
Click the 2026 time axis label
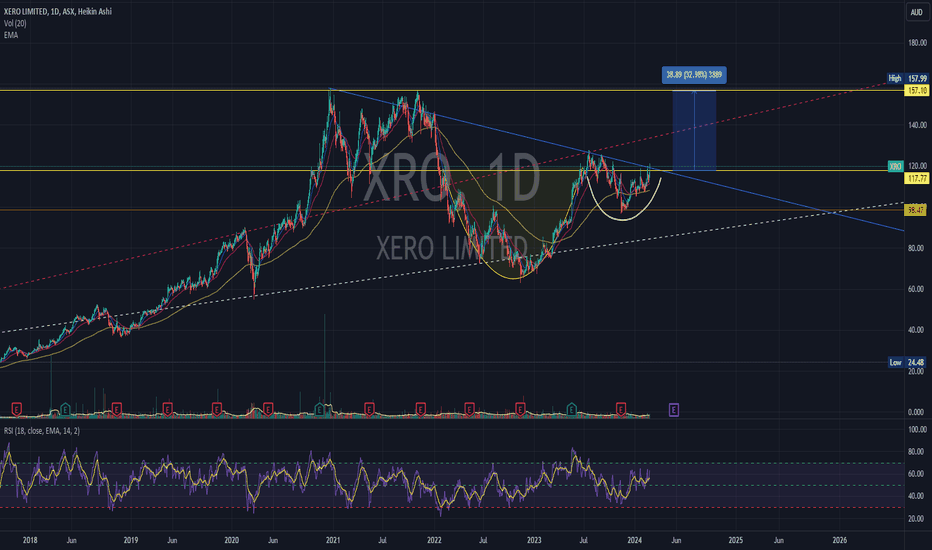click(840, 540)
